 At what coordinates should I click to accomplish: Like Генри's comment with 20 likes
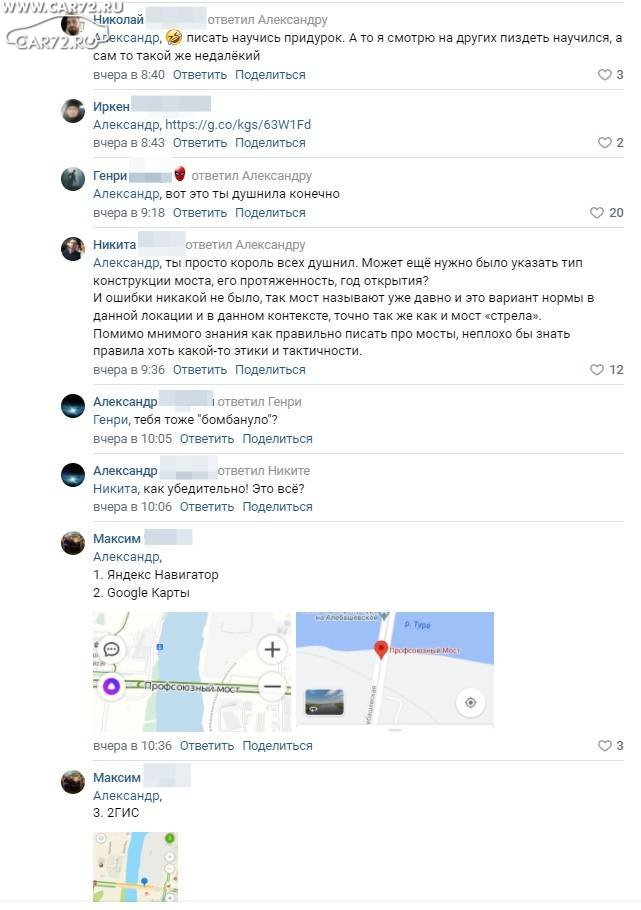(x=597, y=212)
